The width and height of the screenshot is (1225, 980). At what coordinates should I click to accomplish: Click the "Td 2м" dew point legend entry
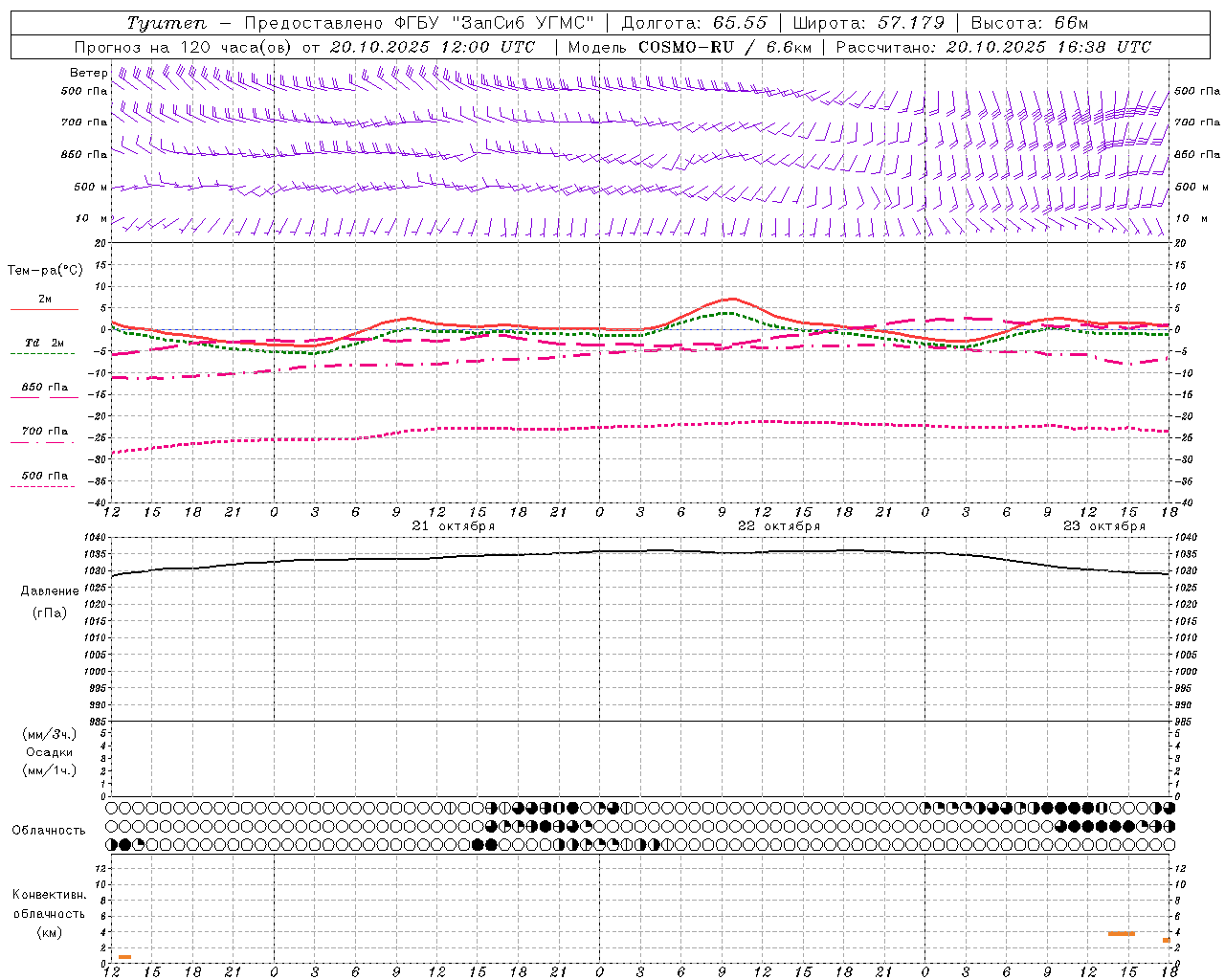[x=44, y=343]
